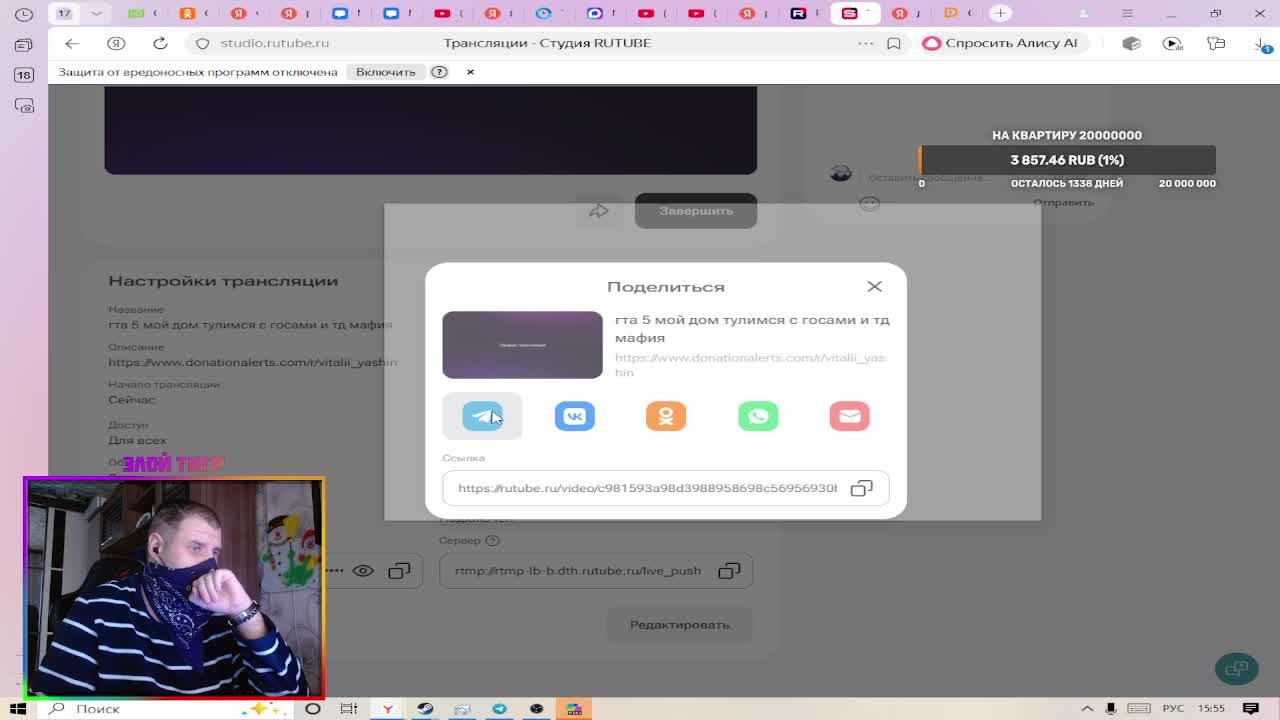Viewport: 1280px width, 720px height.
Task: Open the donationalerts link in share dialog
Action: [x=750, y=364]
